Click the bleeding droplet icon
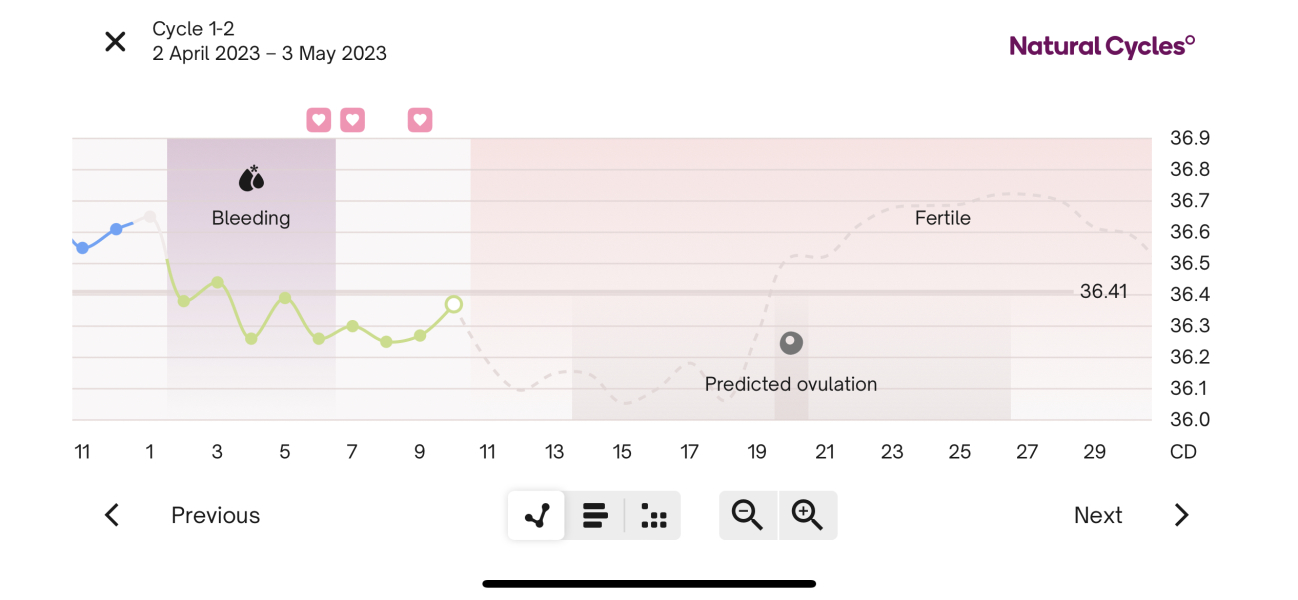 pyautogui.click(x=251, y=177)
